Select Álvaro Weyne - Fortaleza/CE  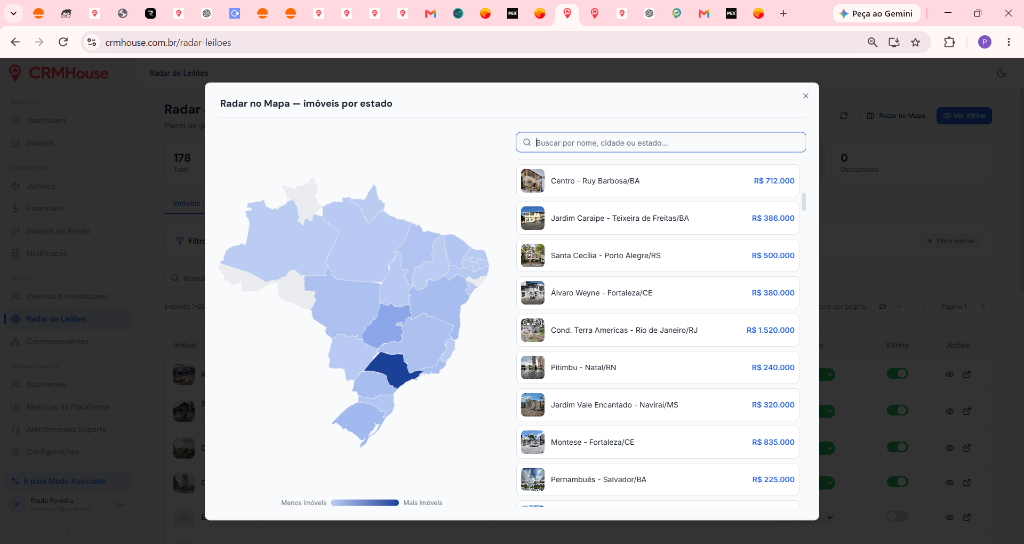658,293
